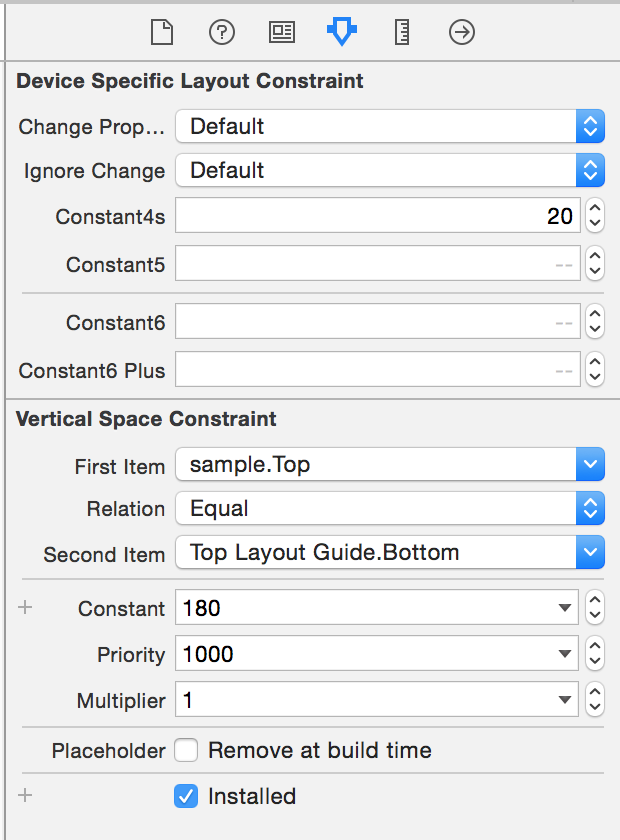The height and width of the screenshot is (840, 620).
Task: Uncheck the Installed checkbox
Action: 186,796
